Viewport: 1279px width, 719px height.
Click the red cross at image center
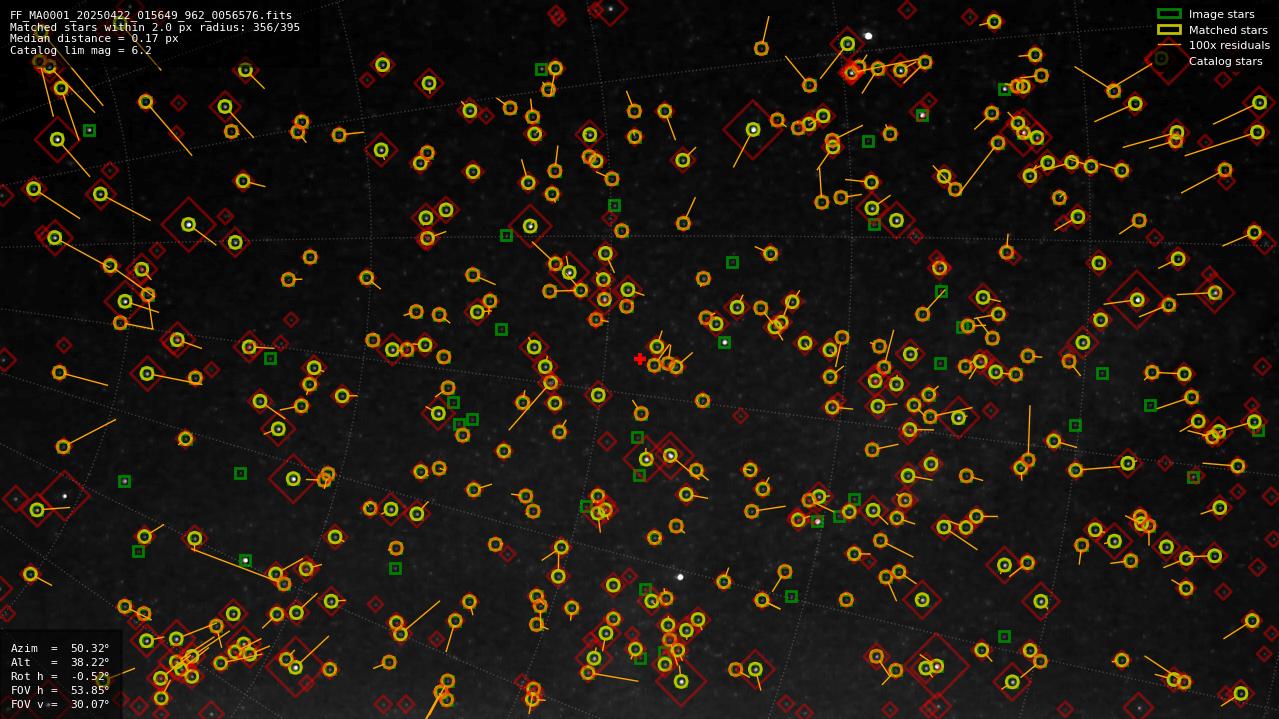[640, 359]
